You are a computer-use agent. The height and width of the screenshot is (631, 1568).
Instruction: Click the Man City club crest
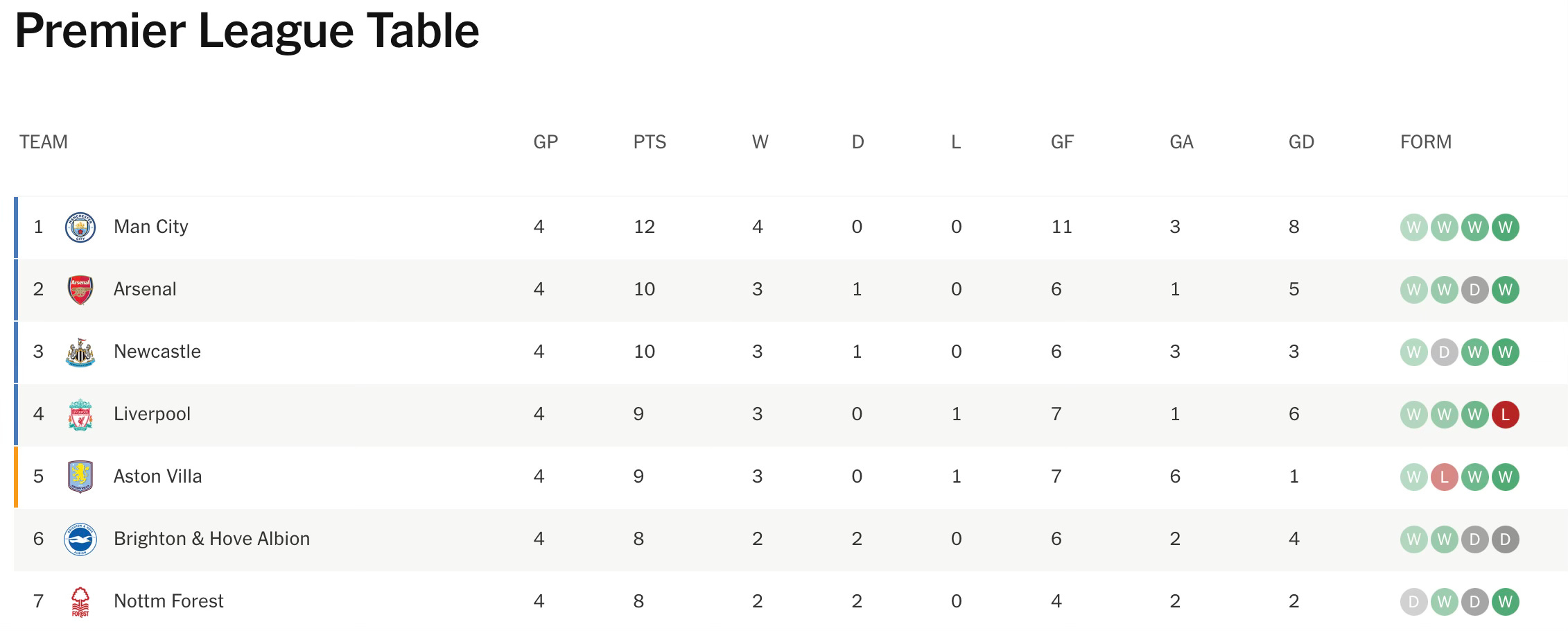(82, 226)
